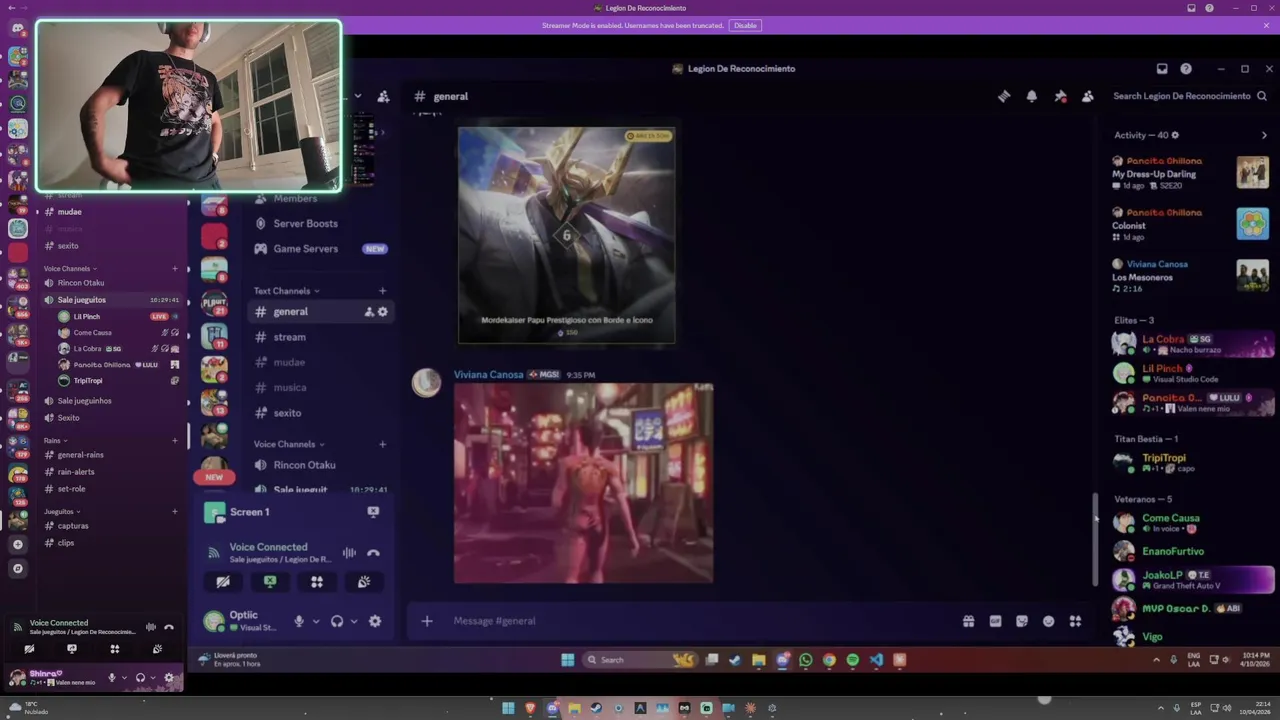Toggle noise suppression in streamed Voice Connected panel
This screenshot has width=1280, height=720.
(x=349, y=553)
